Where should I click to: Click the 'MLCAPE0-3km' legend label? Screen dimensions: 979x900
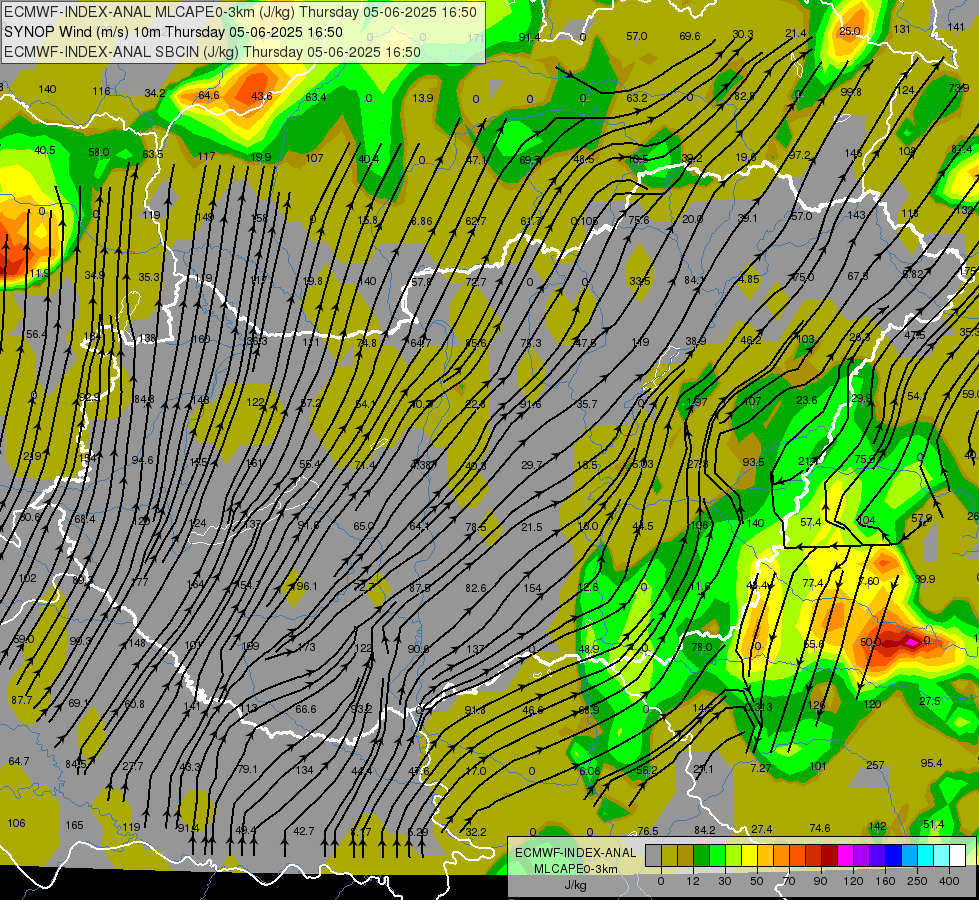click(x=576, y=869)
